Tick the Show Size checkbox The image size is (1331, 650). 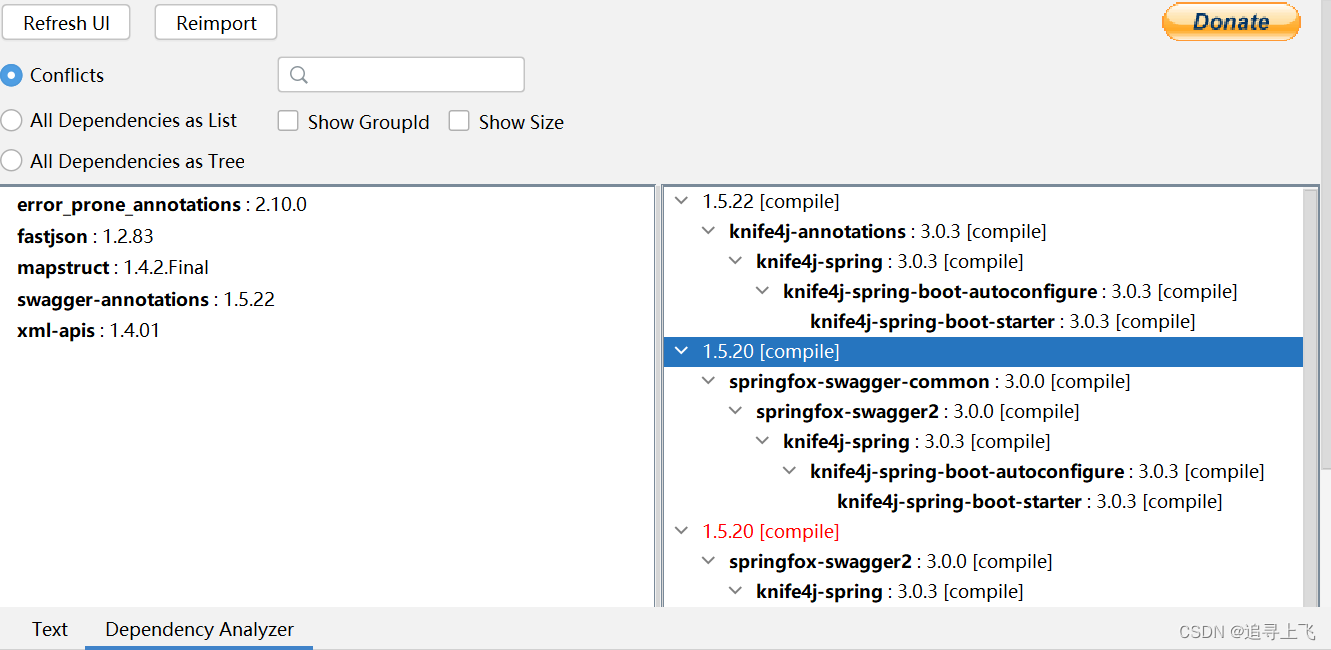click(459, 122)
